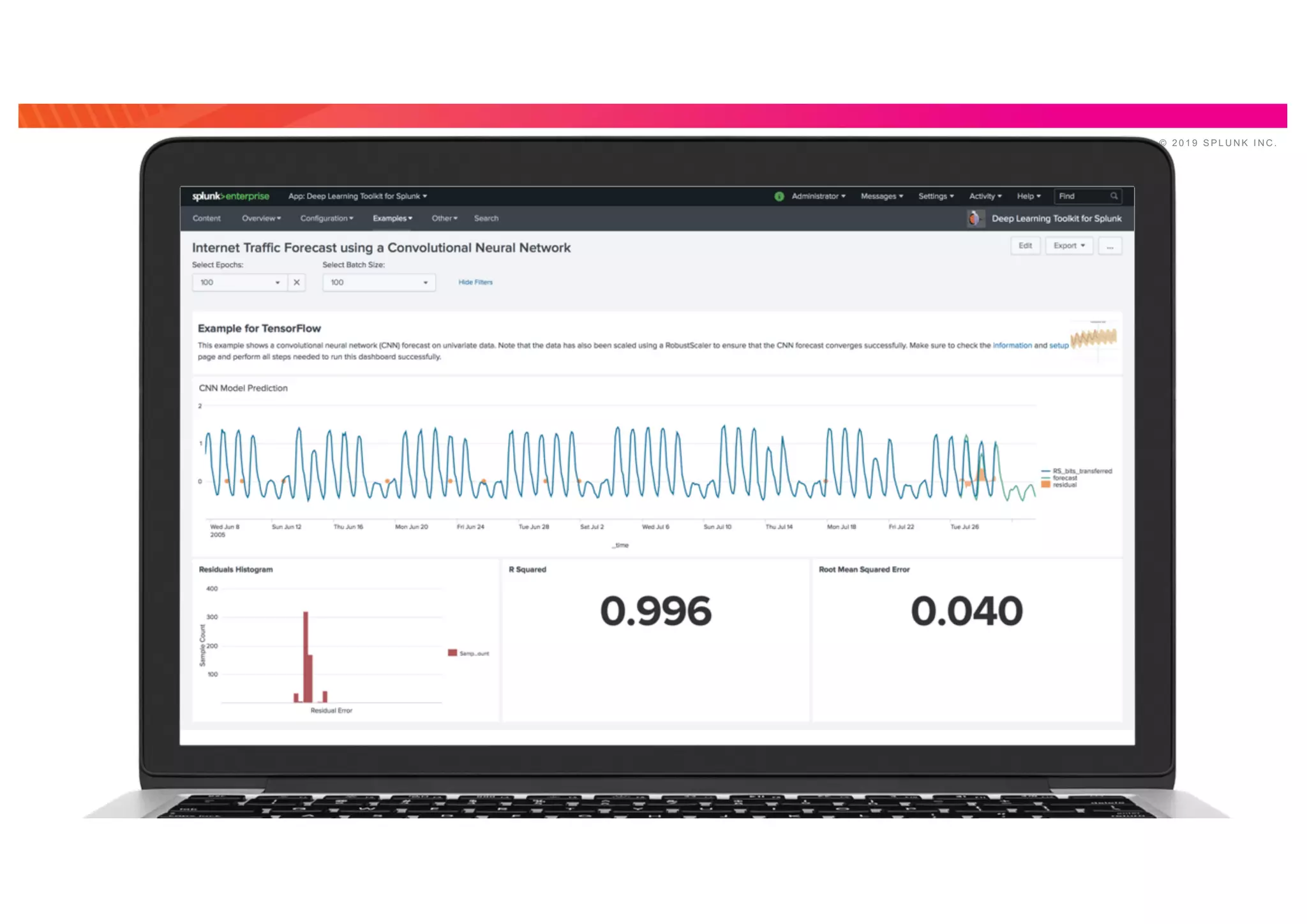Click the green Administrator status icon
This screenshot has height=924, width=1307.
[779, 197]
